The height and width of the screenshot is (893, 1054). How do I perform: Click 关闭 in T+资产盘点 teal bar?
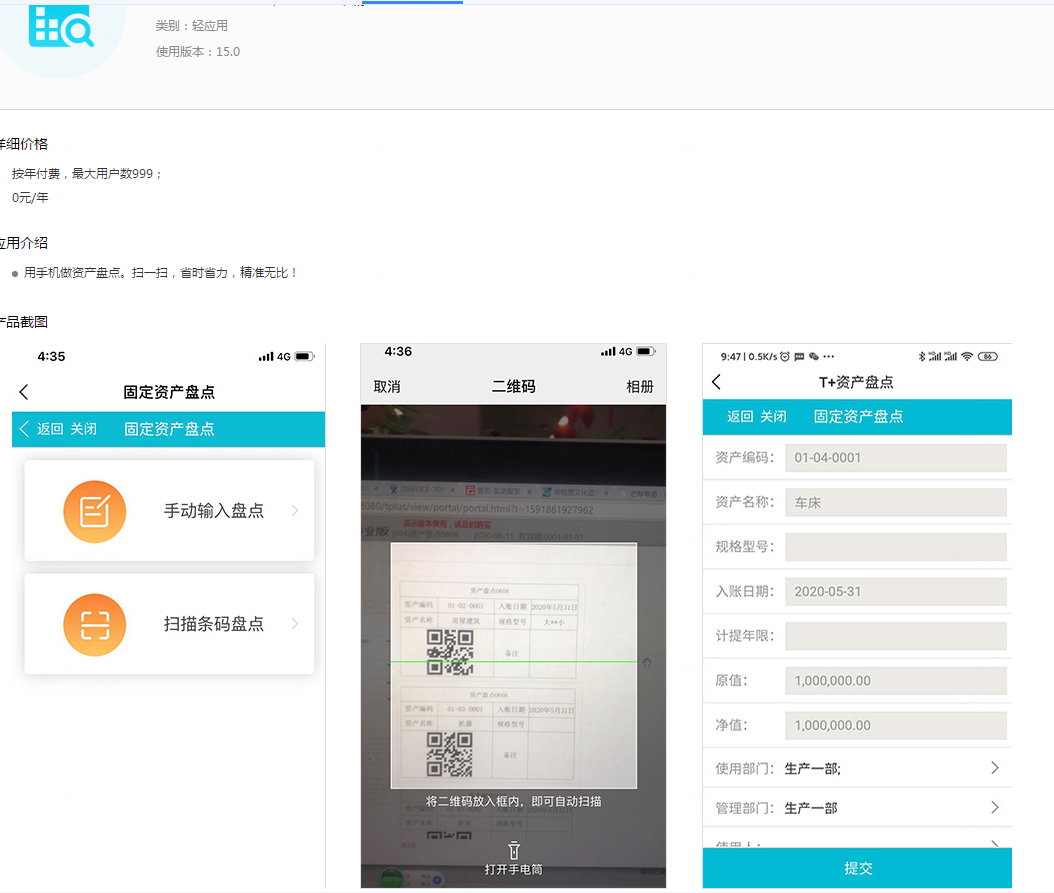click(x=773, y=416)
